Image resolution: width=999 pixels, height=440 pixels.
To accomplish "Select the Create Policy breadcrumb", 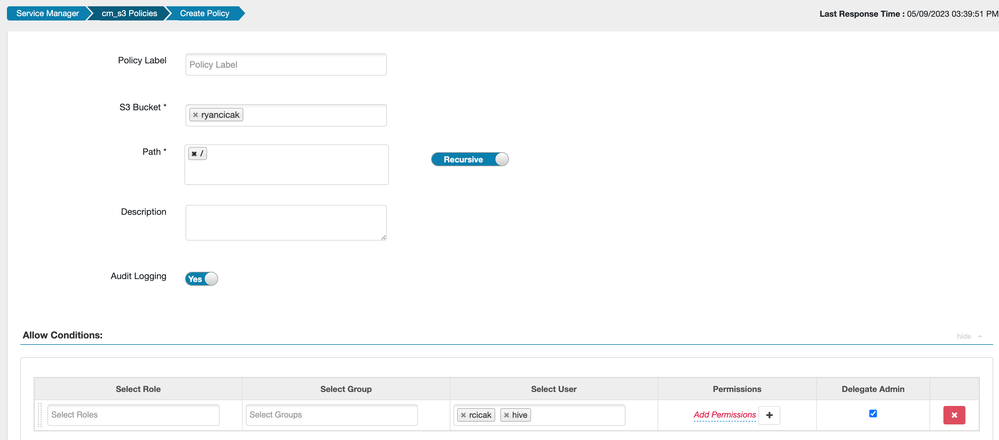I will pyautogui.click(x=205, y=13).
